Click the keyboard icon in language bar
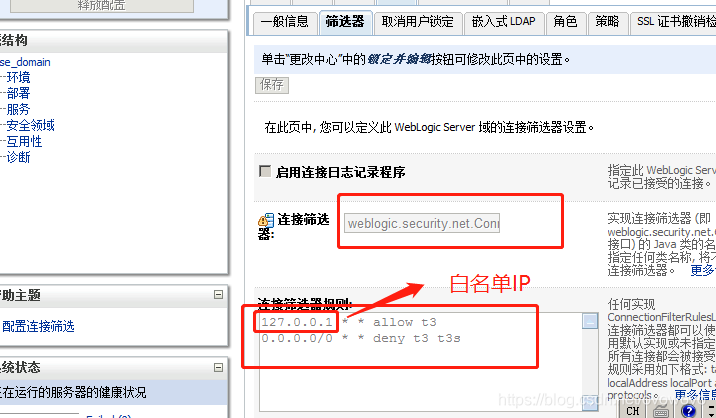Viewport: 716px width, 418px height. (x=661, y=412)
